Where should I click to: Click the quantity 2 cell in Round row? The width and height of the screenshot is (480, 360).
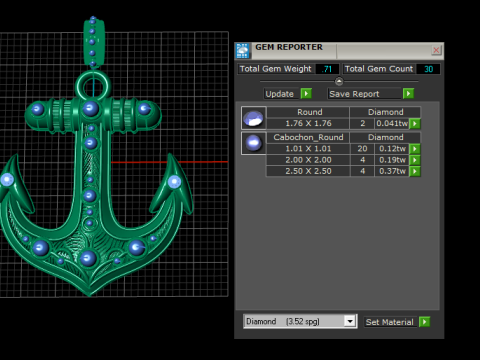[362, 123]
